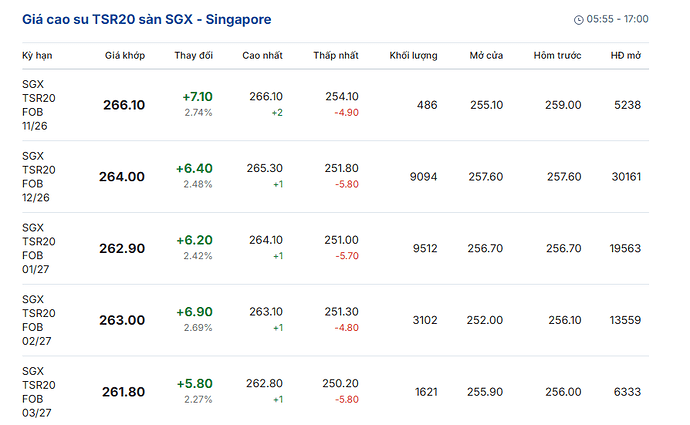690x425 pixels.
Task: Click the trading hours text '05:55 - 17:00'
Action: (x=617, y=19)
